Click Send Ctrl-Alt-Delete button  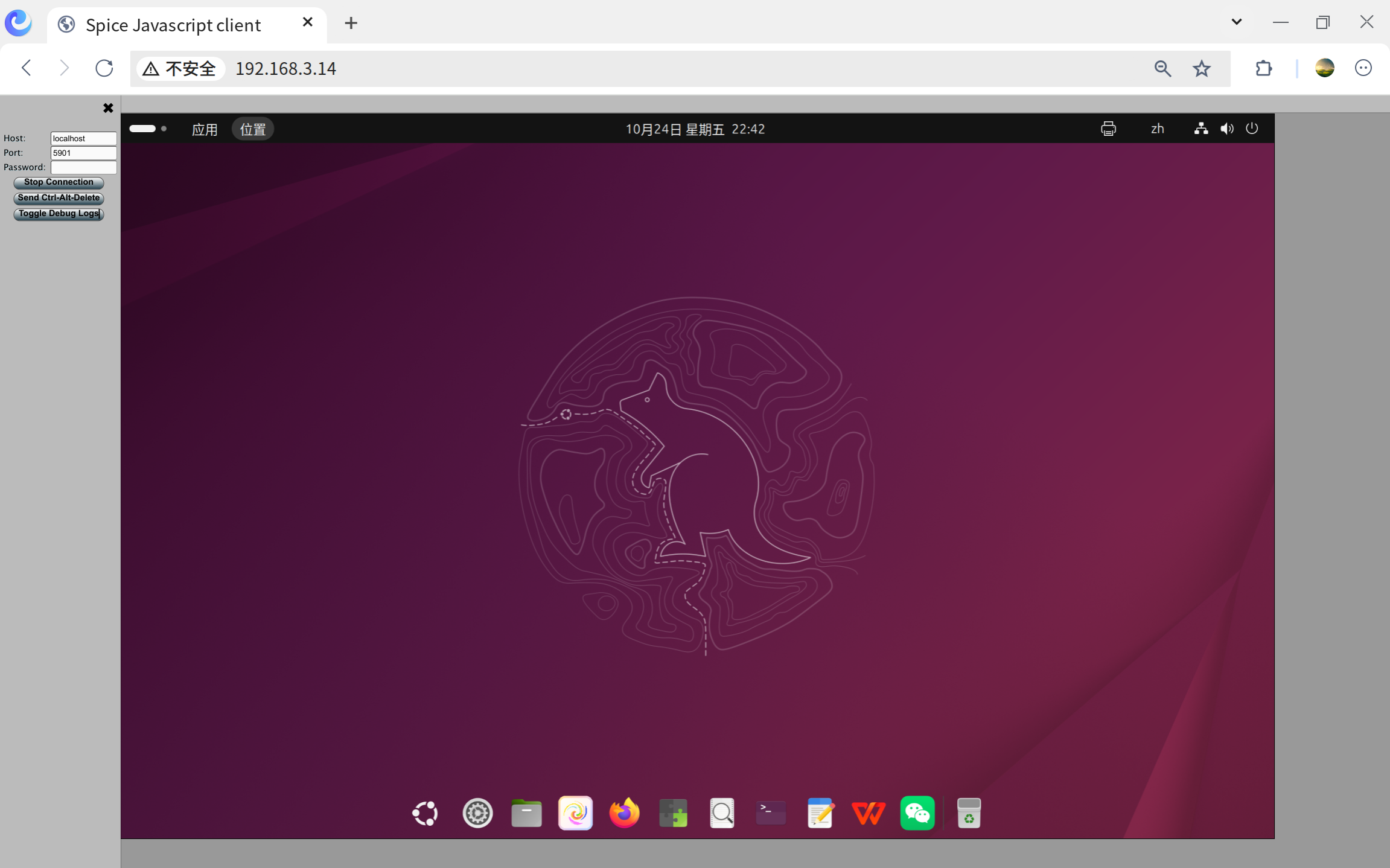(x=59, y=198)
